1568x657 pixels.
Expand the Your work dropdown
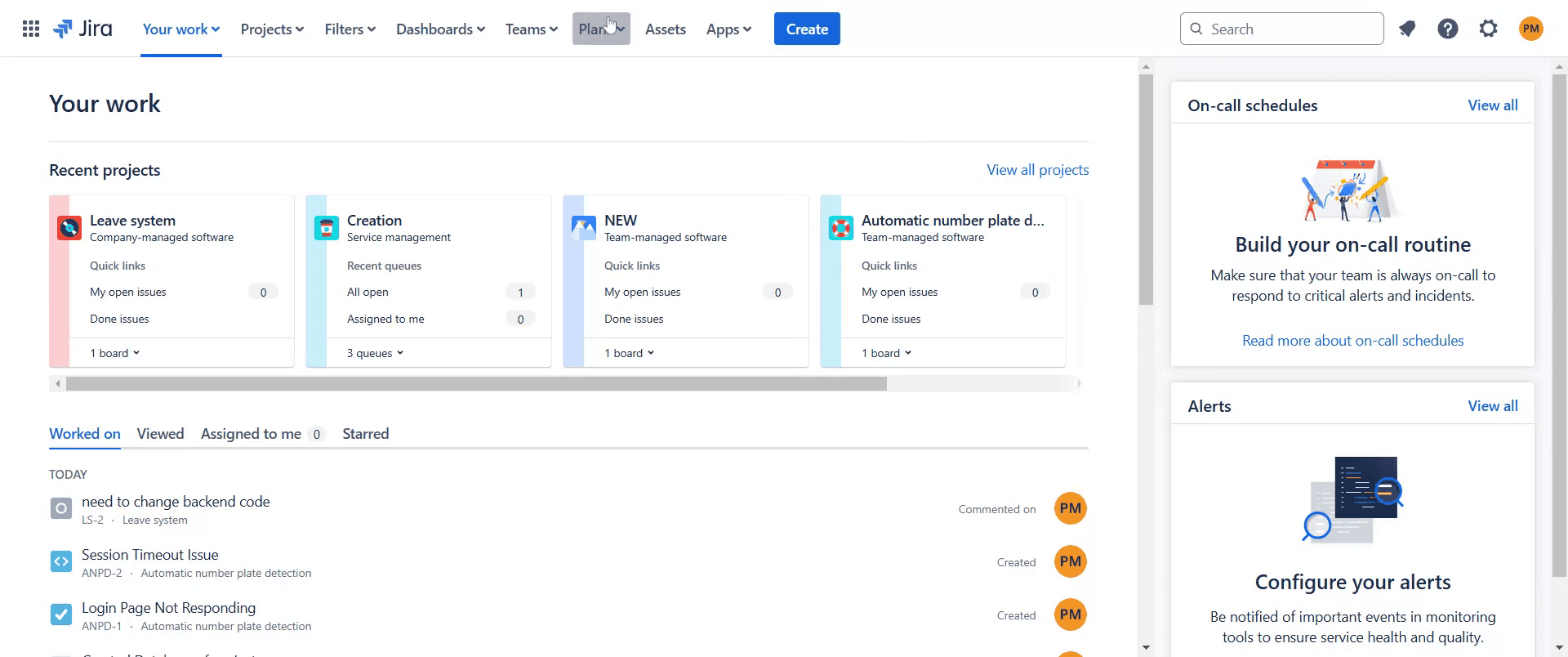(x=181, y=29)
